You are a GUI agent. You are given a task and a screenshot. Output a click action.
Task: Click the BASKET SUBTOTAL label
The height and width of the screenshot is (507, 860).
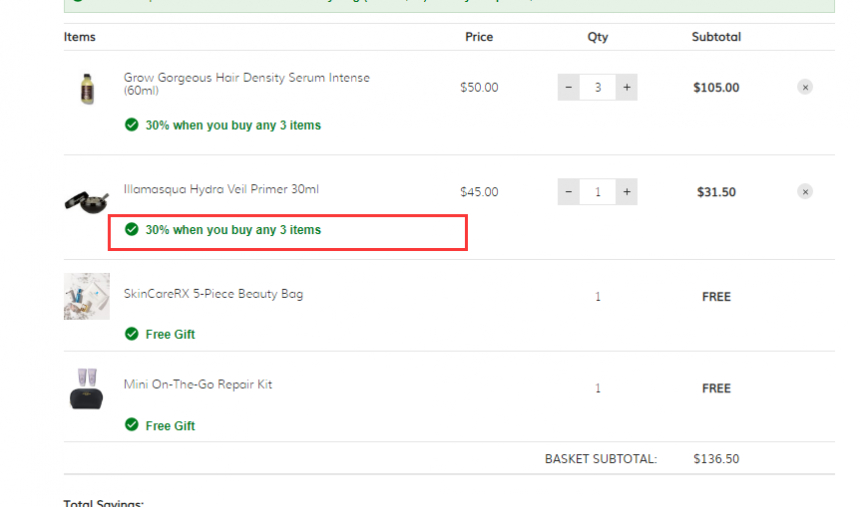pyautogui.click(x=601, y=459)
